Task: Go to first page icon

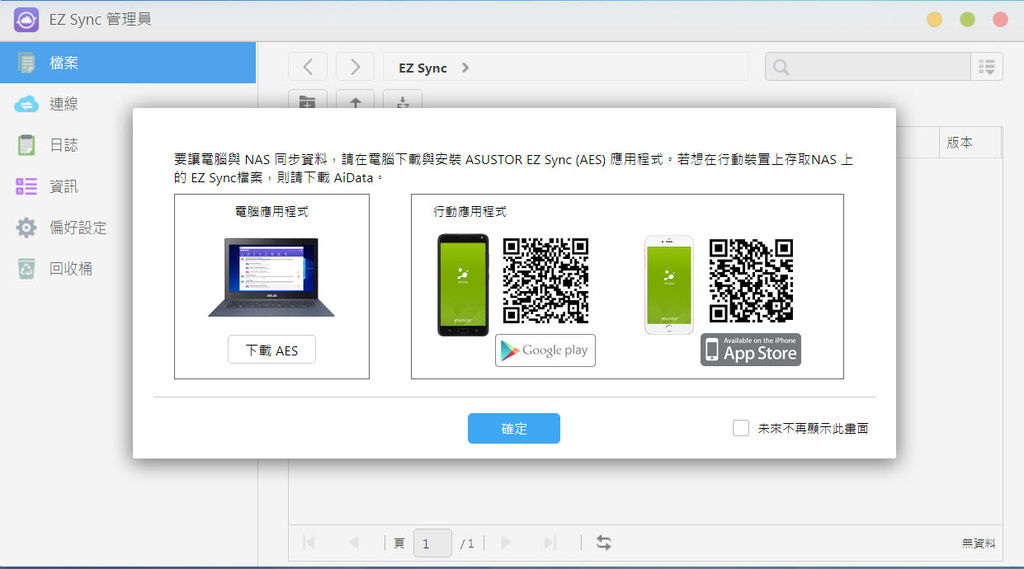Action: pyautogui.click(x=309, y=542)
